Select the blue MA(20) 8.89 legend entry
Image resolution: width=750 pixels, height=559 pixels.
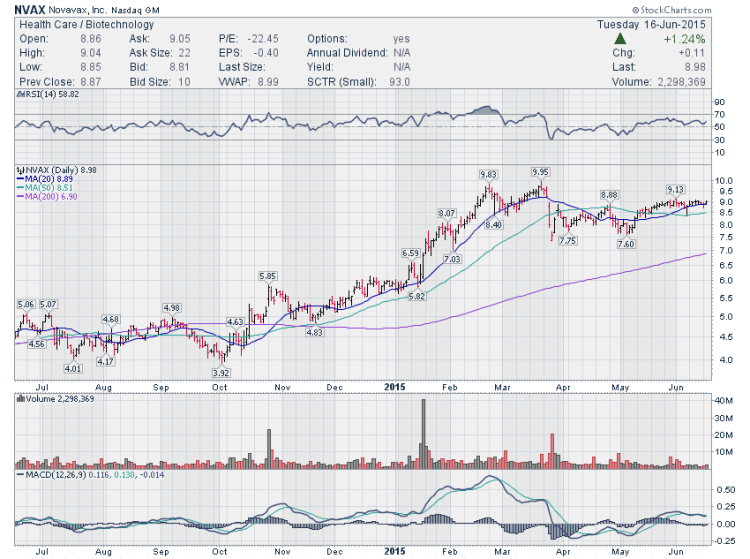45,178
